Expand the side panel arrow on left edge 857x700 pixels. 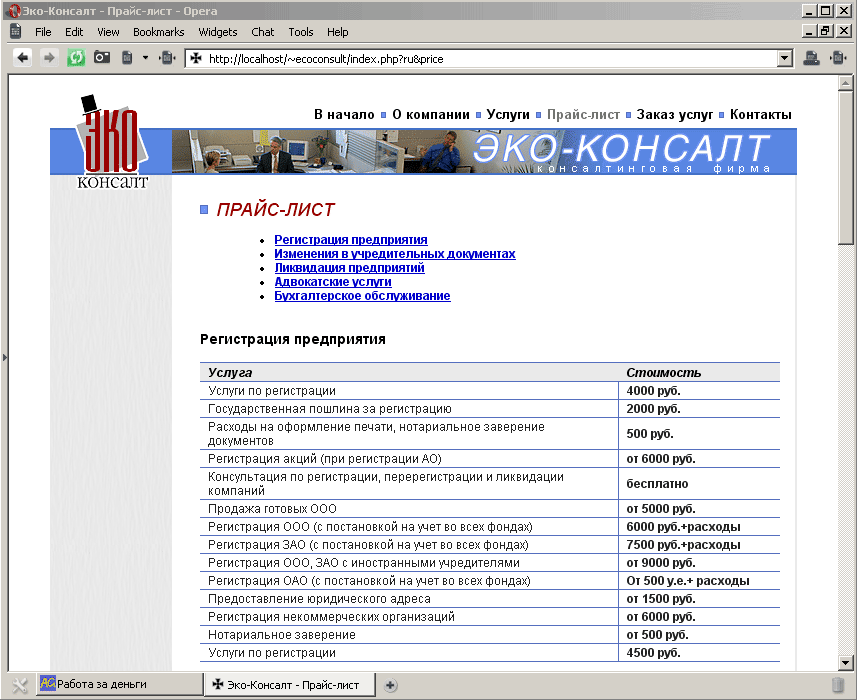4,357
